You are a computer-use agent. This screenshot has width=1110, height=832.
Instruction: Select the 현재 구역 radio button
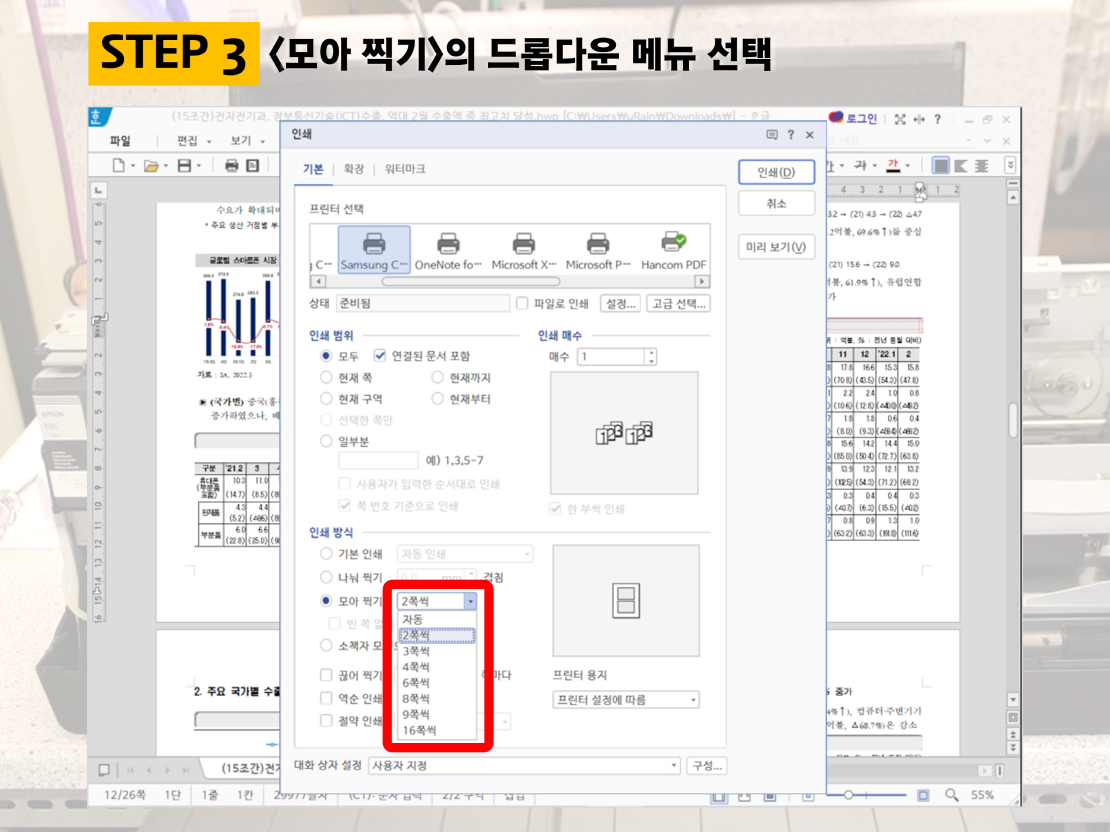click(x=326, y=399)
